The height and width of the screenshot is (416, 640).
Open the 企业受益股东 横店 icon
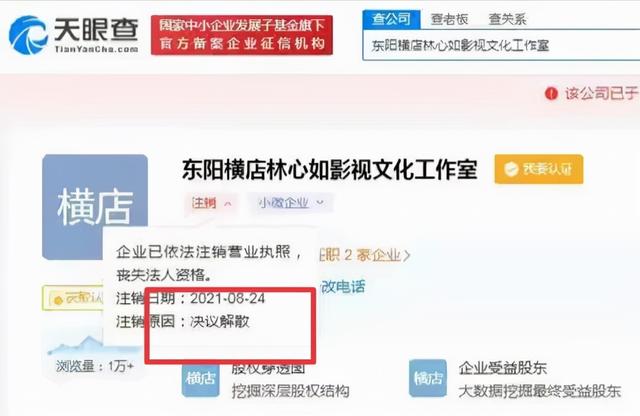pos(428,378)
